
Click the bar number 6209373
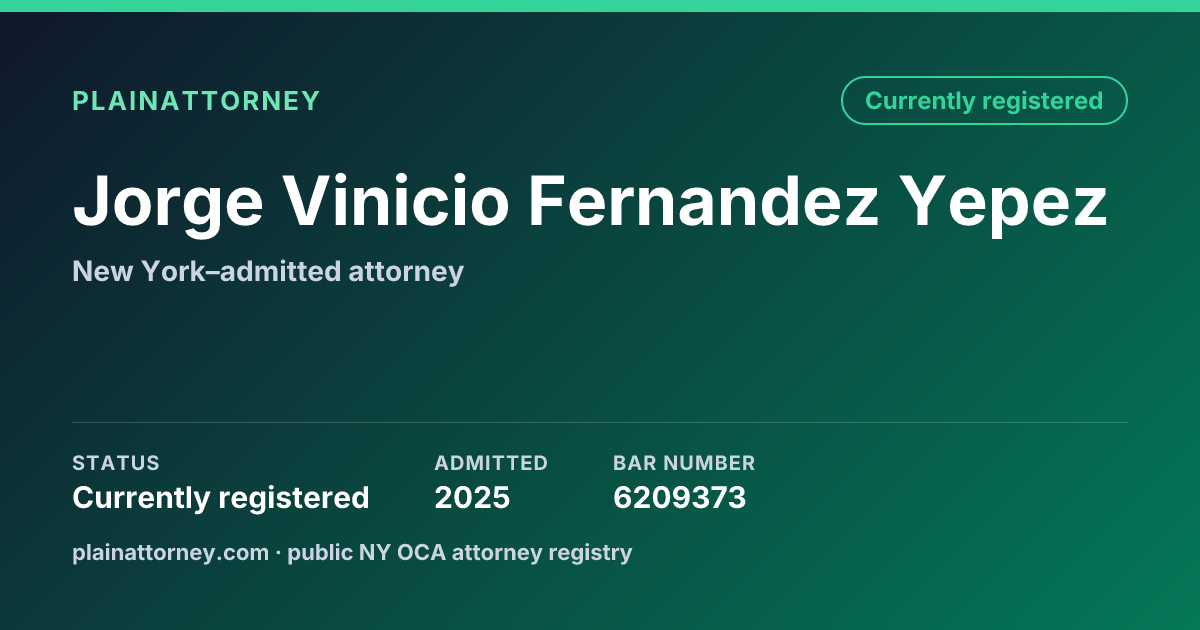tap(680, 498)
